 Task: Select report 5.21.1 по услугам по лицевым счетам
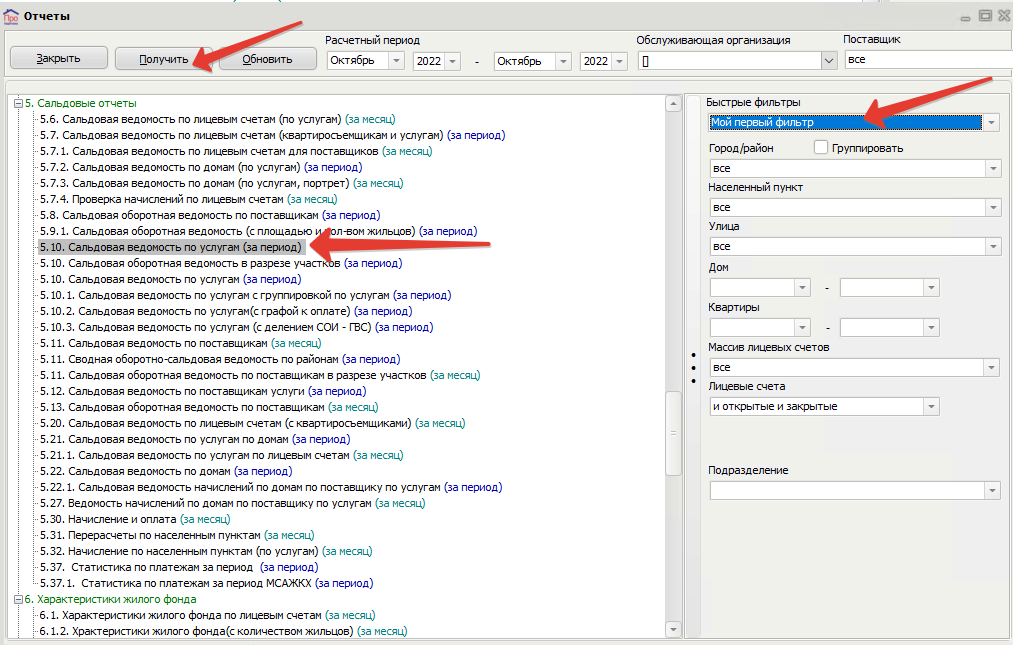(x=221, y=455)
